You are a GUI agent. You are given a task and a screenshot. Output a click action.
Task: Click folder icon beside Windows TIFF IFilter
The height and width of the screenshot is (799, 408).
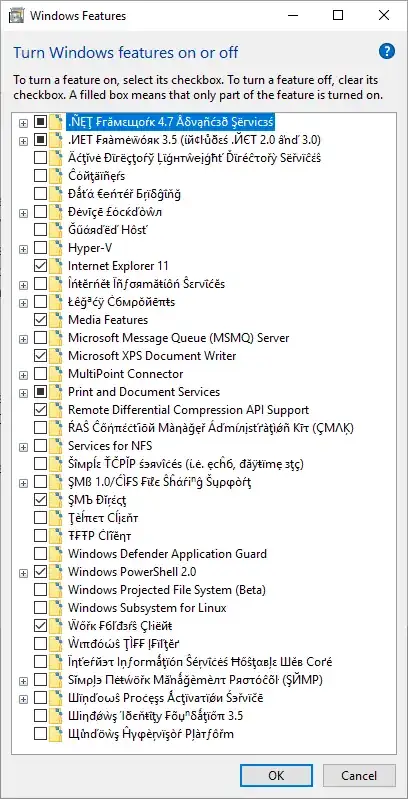point(57,644)
